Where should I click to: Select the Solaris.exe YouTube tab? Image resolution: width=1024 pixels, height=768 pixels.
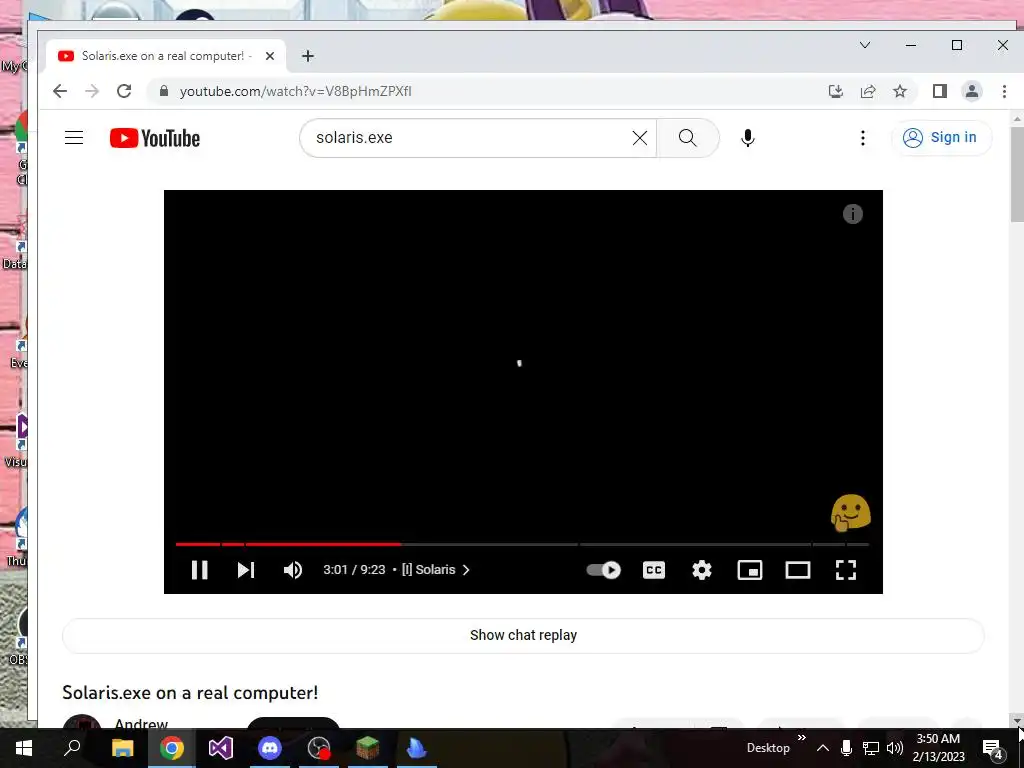(165, 56)
